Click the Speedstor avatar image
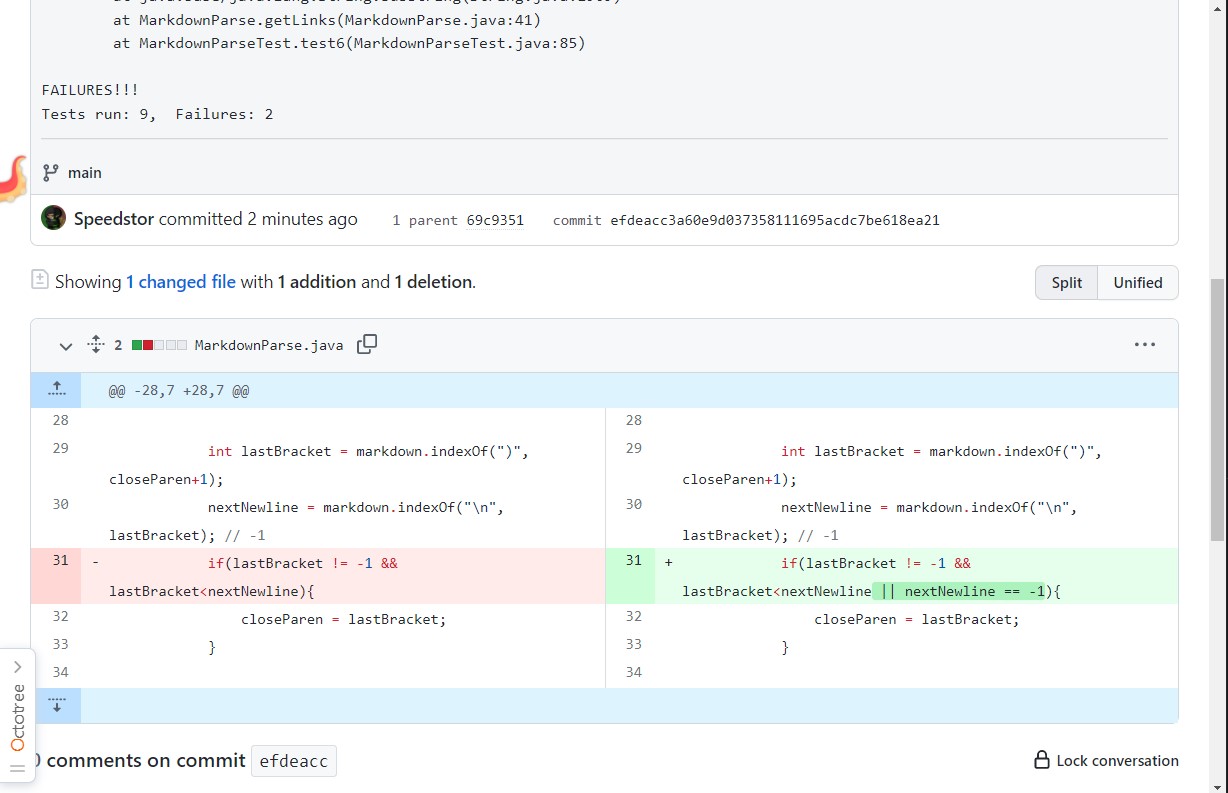 [x=54, y=219]
